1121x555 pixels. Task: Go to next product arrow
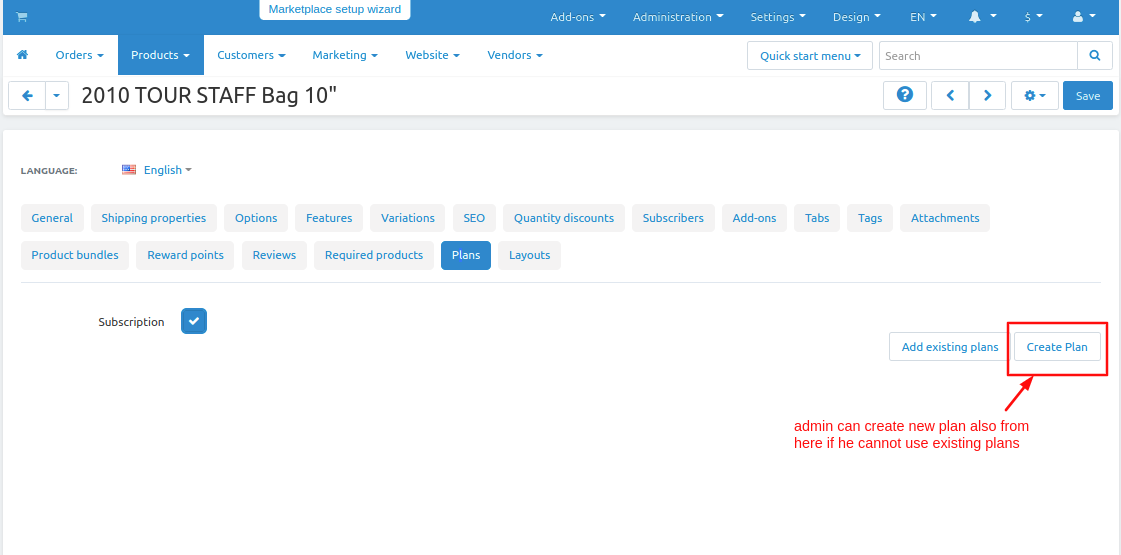(987, 95)
